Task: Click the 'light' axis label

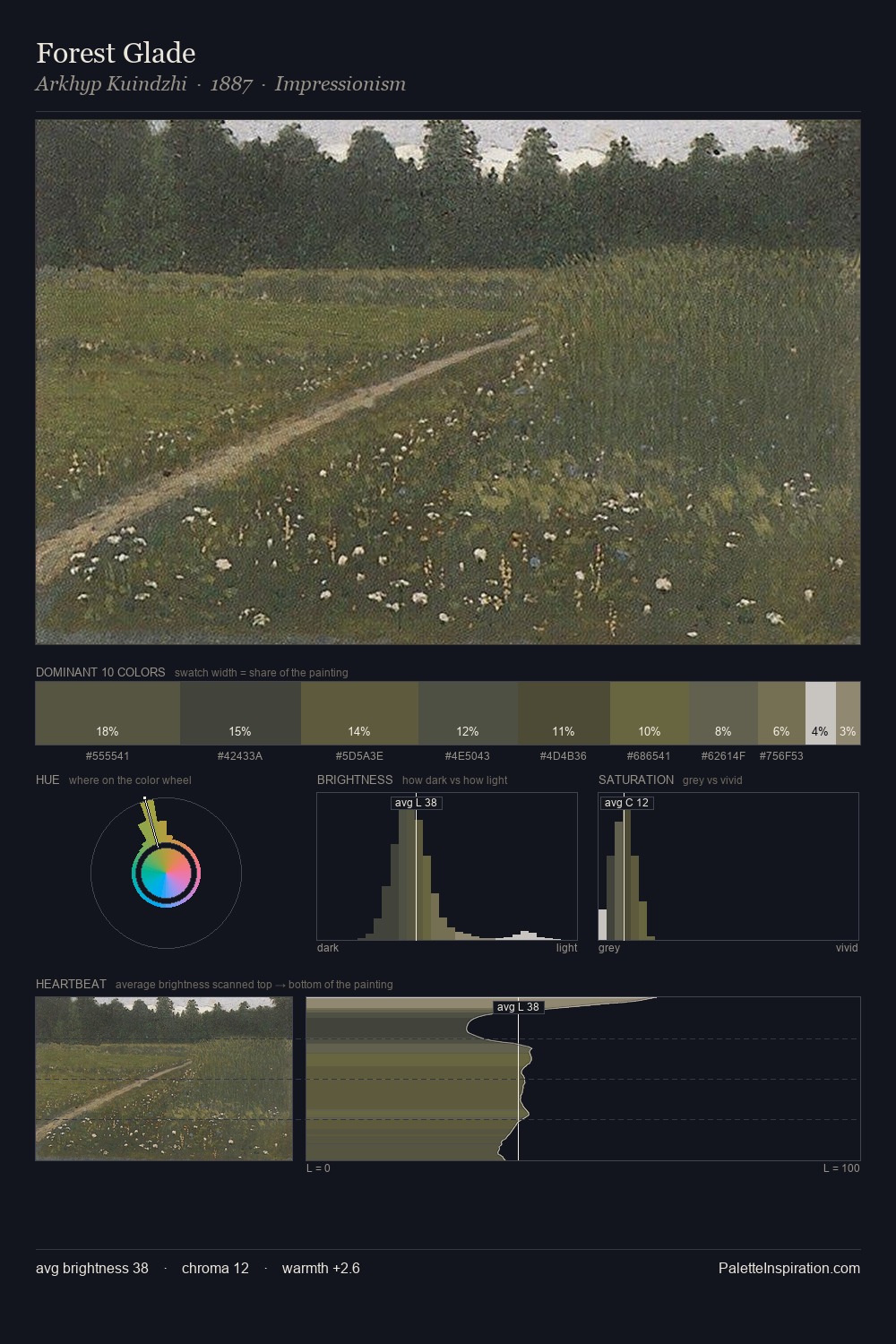Action: click(x=566, y=948)
